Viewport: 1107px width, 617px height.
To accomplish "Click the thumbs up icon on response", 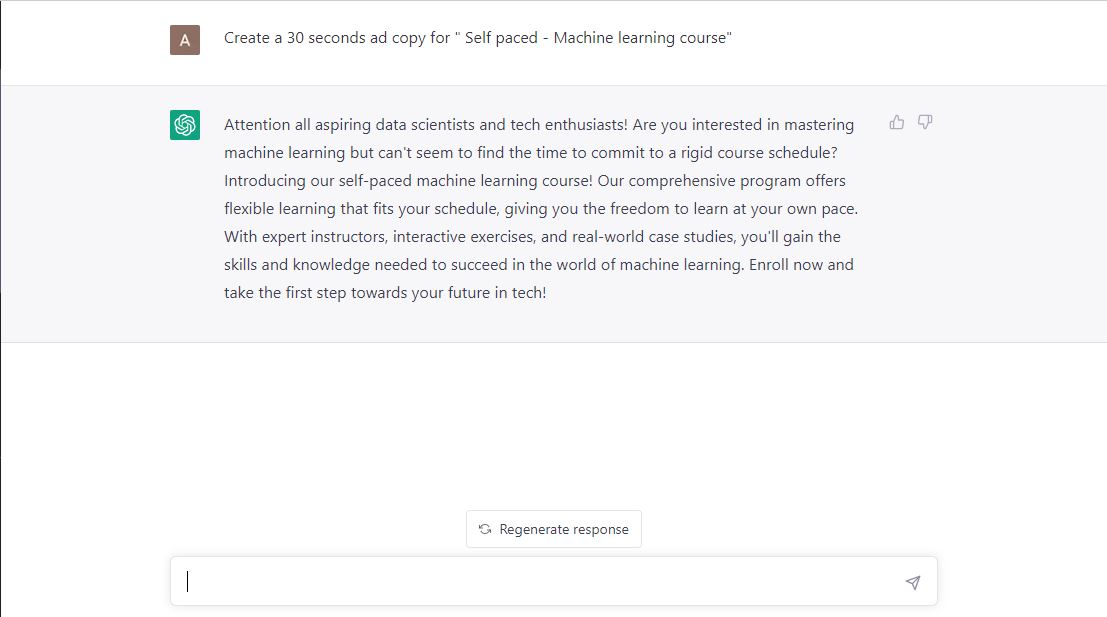I will 896,123.
